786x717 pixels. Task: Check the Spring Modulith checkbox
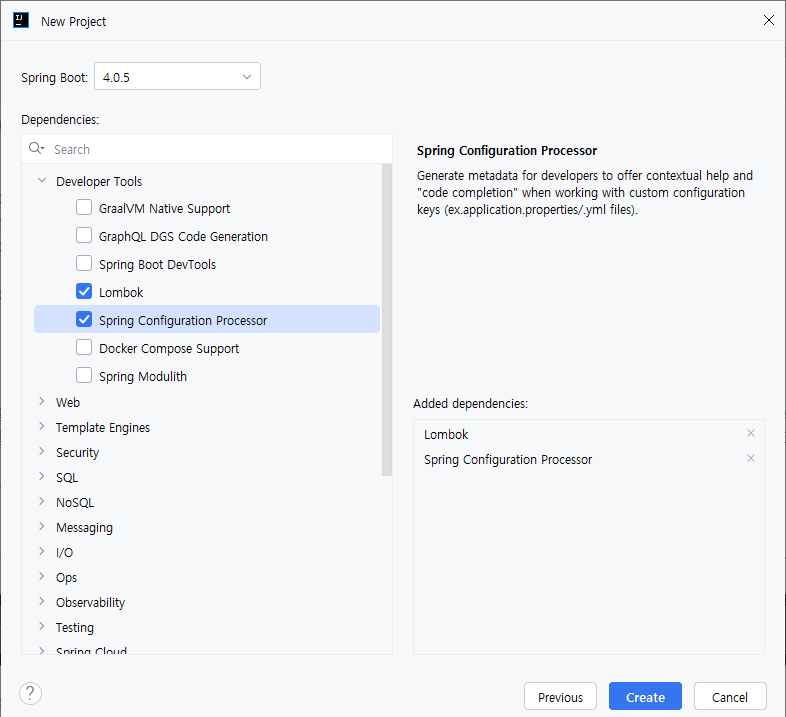[x=84, y=375]
